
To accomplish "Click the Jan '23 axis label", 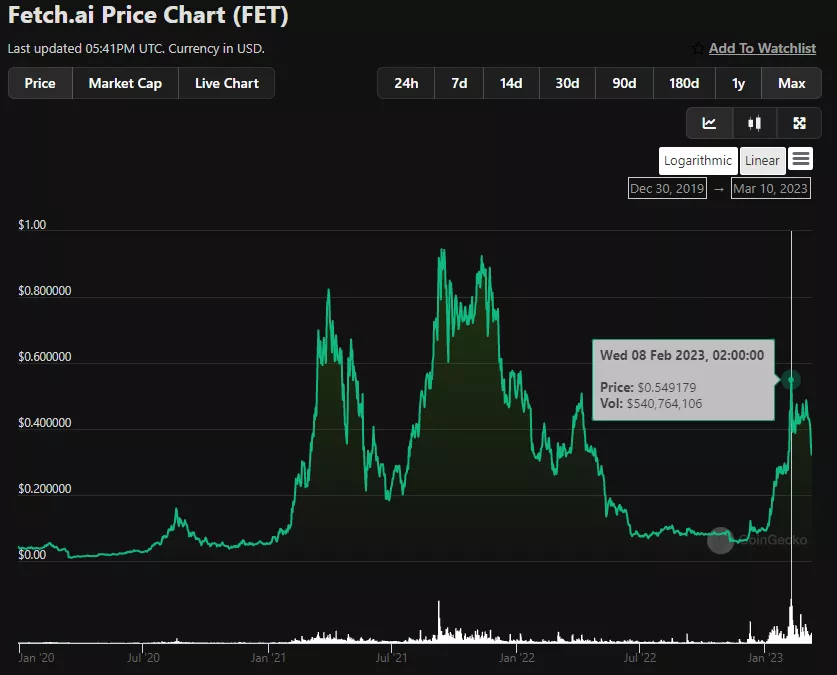I will [765, 657].
